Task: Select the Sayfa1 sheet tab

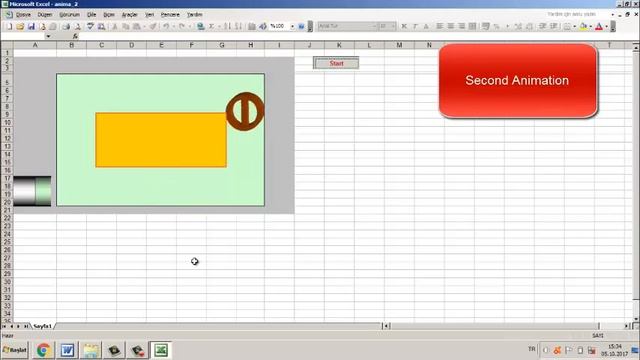Action: [x=42, y=326]
